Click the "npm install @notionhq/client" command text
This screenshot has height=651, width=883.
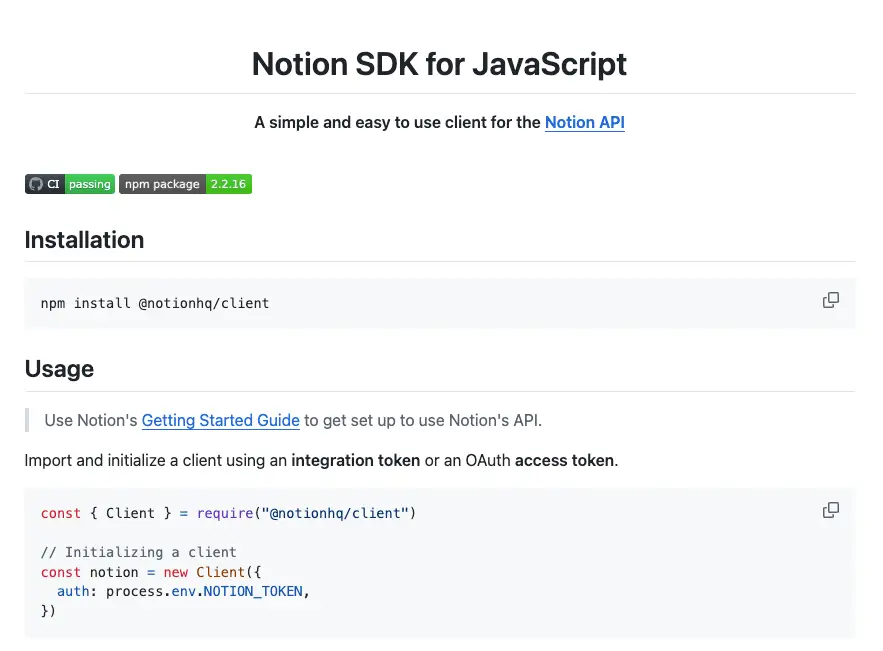coord(155,304)
